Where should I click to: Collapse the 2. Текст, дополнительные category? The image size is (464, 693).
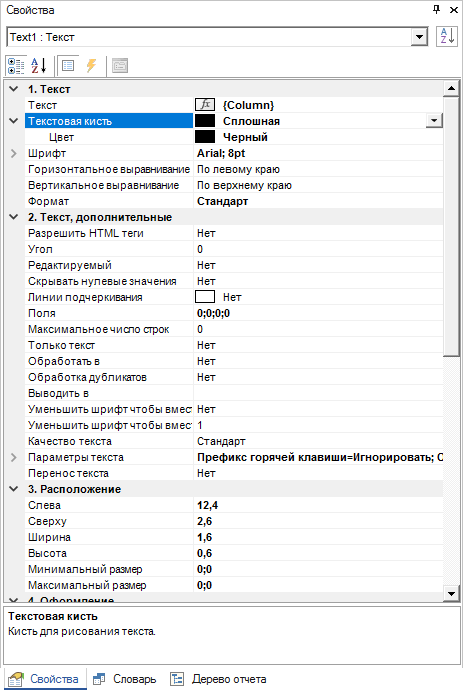[14, 217]
